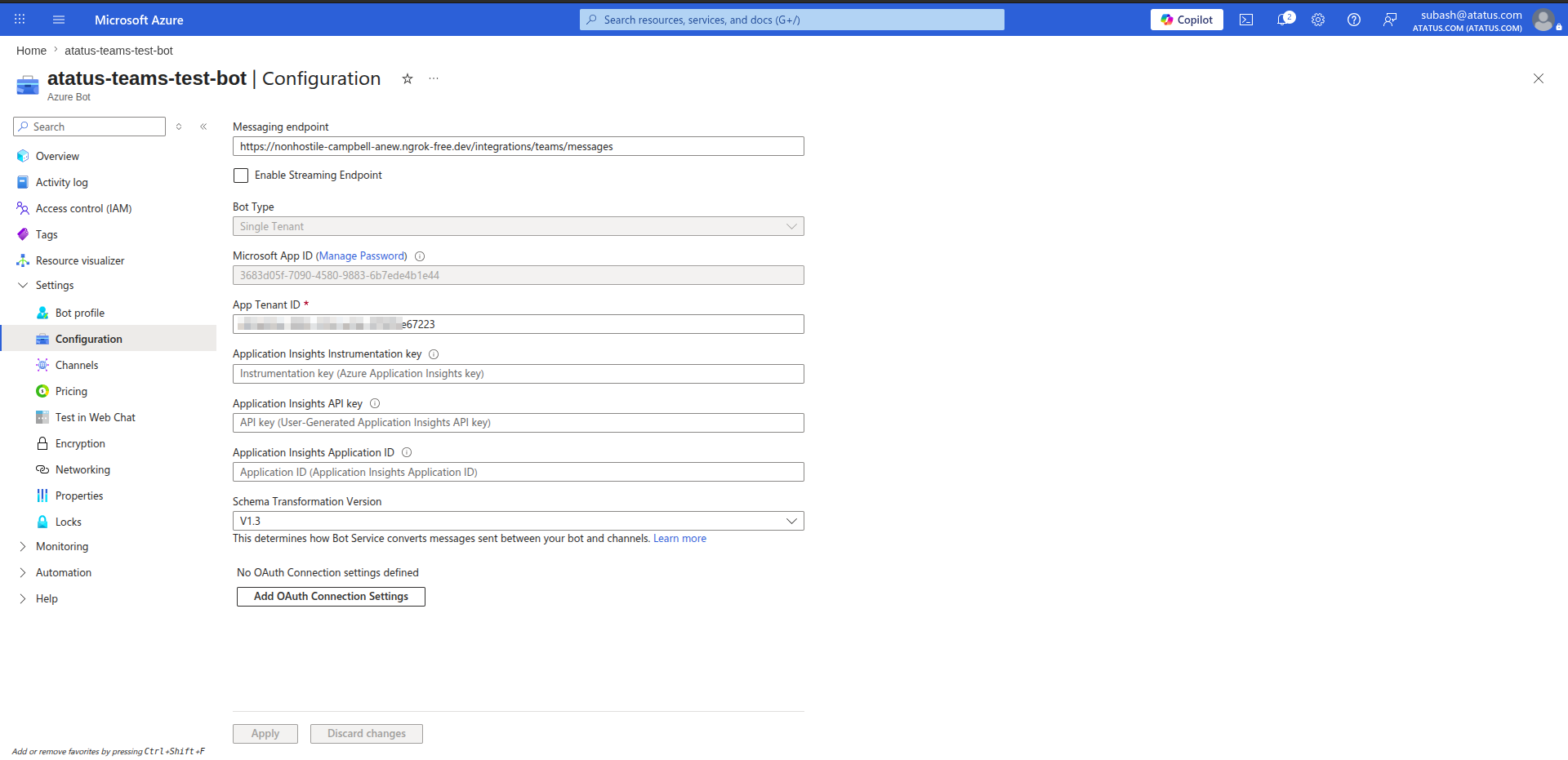Open the help question mark
This screenshot has width=1568, height=760.
point(1354,20)
